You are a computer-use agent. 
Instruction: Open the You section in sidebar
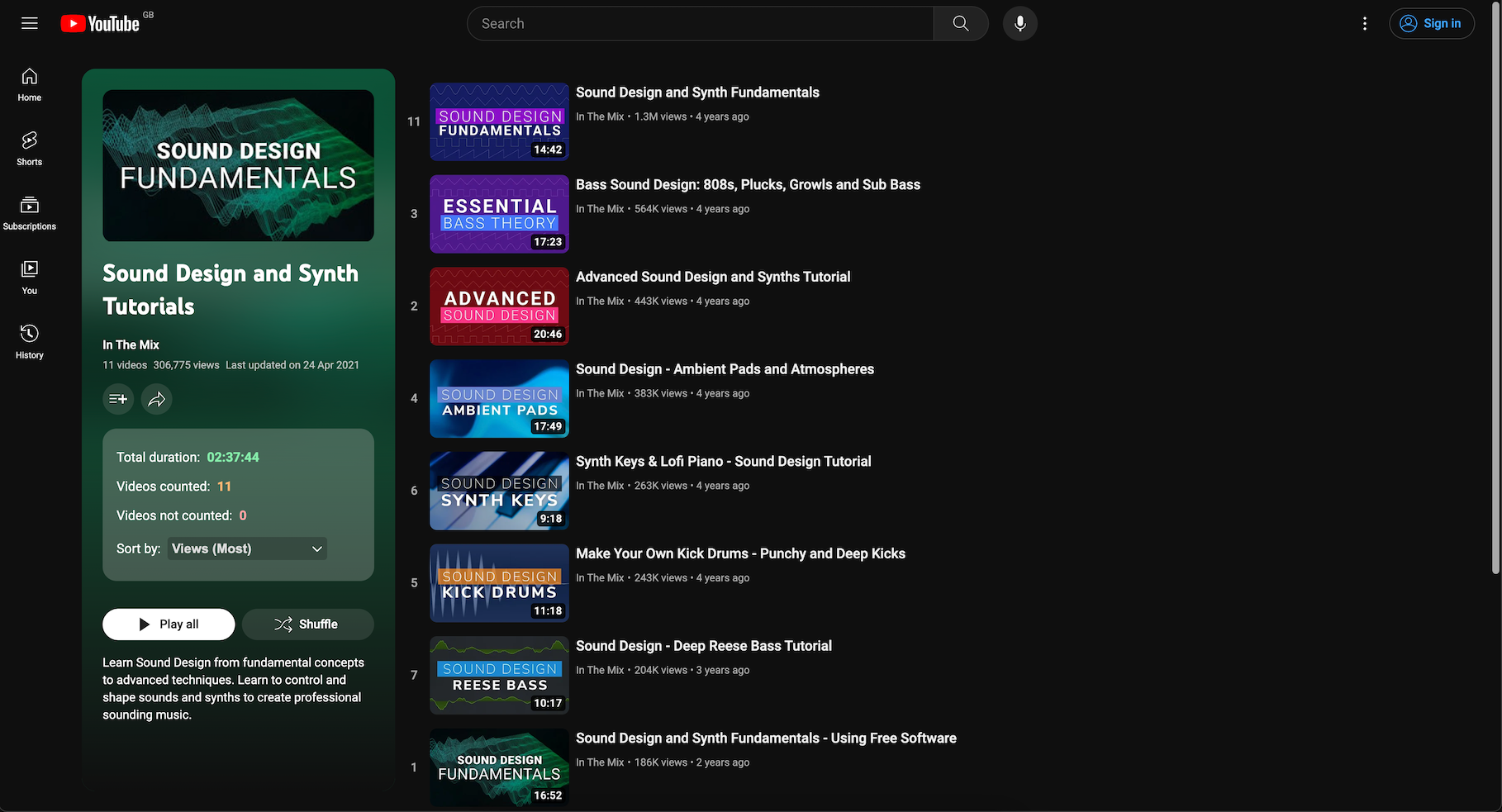point(30,277)
